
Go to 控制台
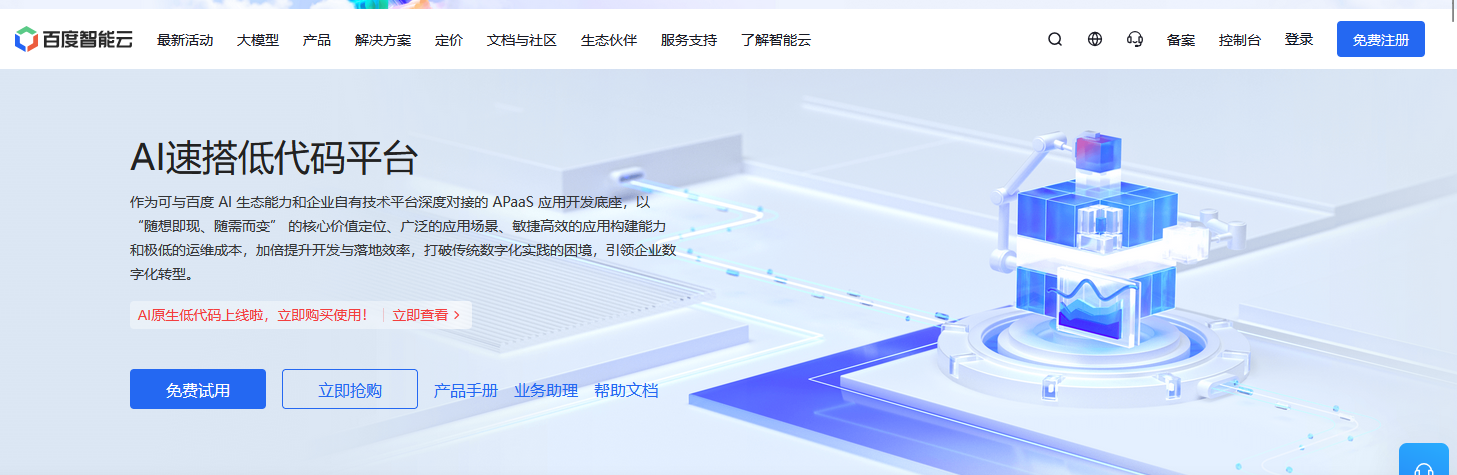pos(1240,41)
